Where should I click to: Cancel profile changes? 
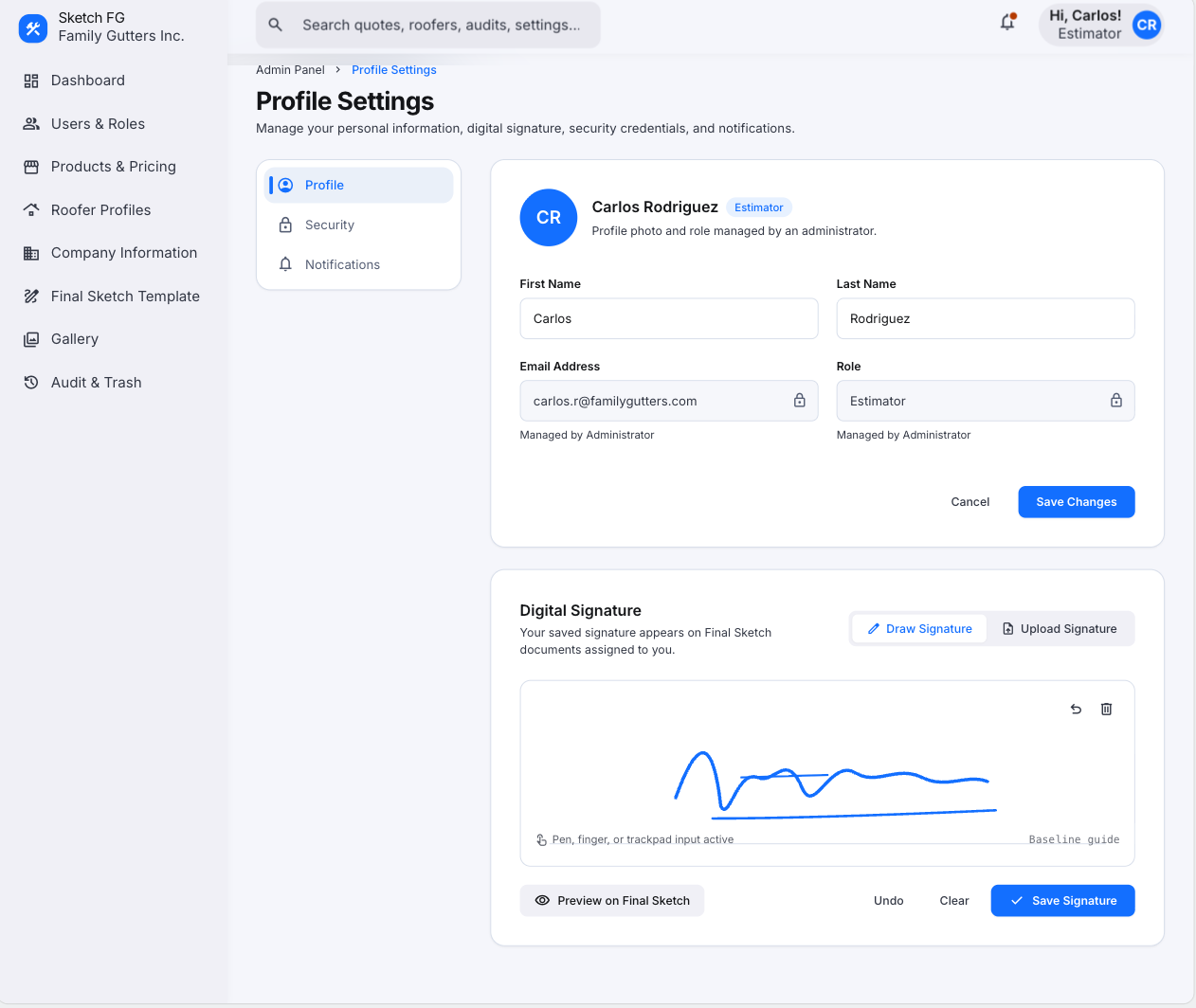tap(970, 502)
